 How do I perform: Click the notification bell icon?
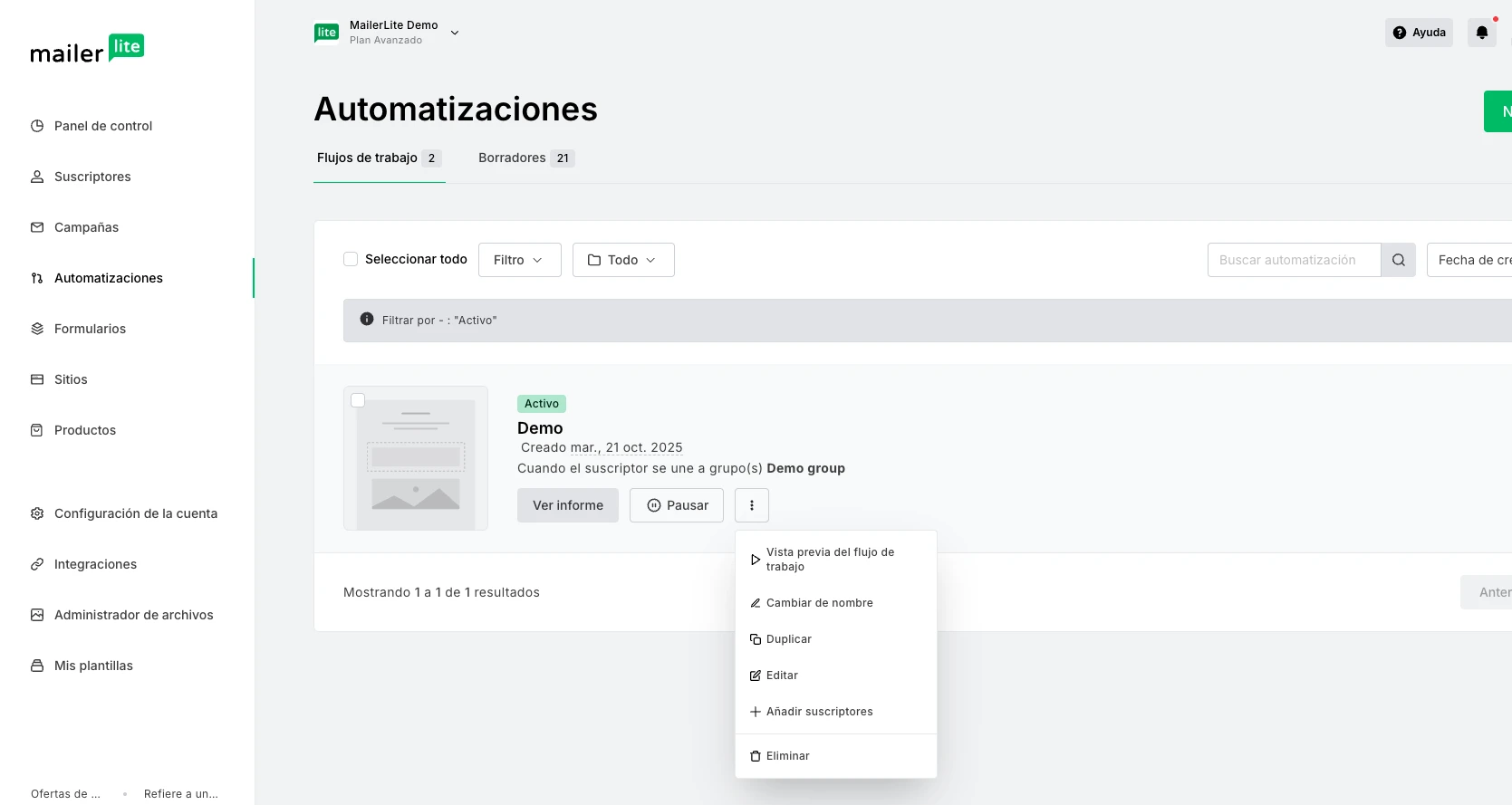coord(1481,33)
